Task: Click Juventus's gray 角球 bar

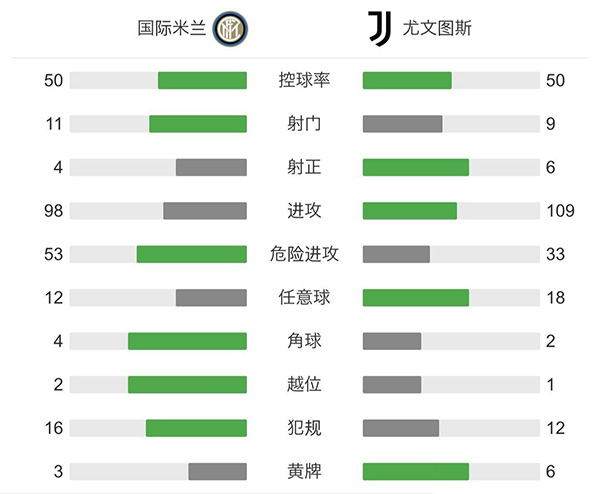Action: (391, 341)
